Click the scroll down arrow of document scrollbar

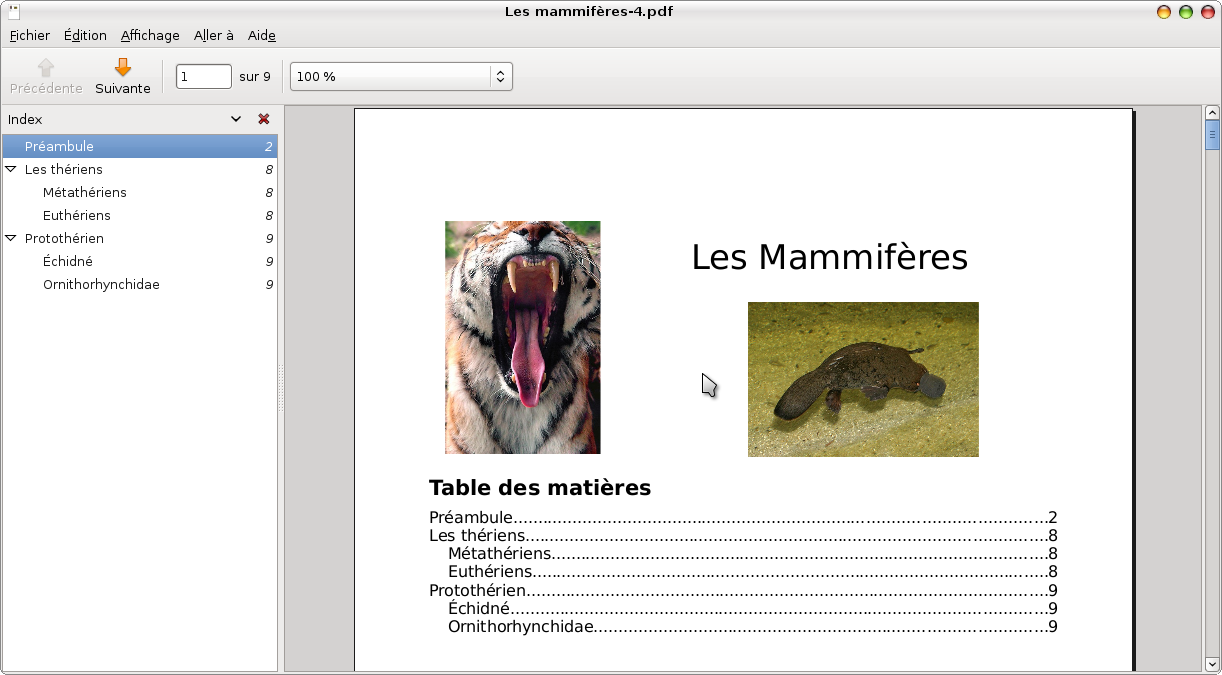coord(1213,663)
